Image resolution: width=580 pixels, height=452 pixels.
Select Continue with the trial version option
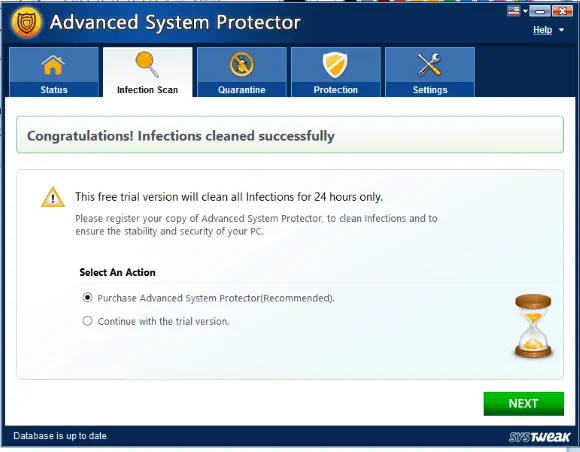click(87, 321)
